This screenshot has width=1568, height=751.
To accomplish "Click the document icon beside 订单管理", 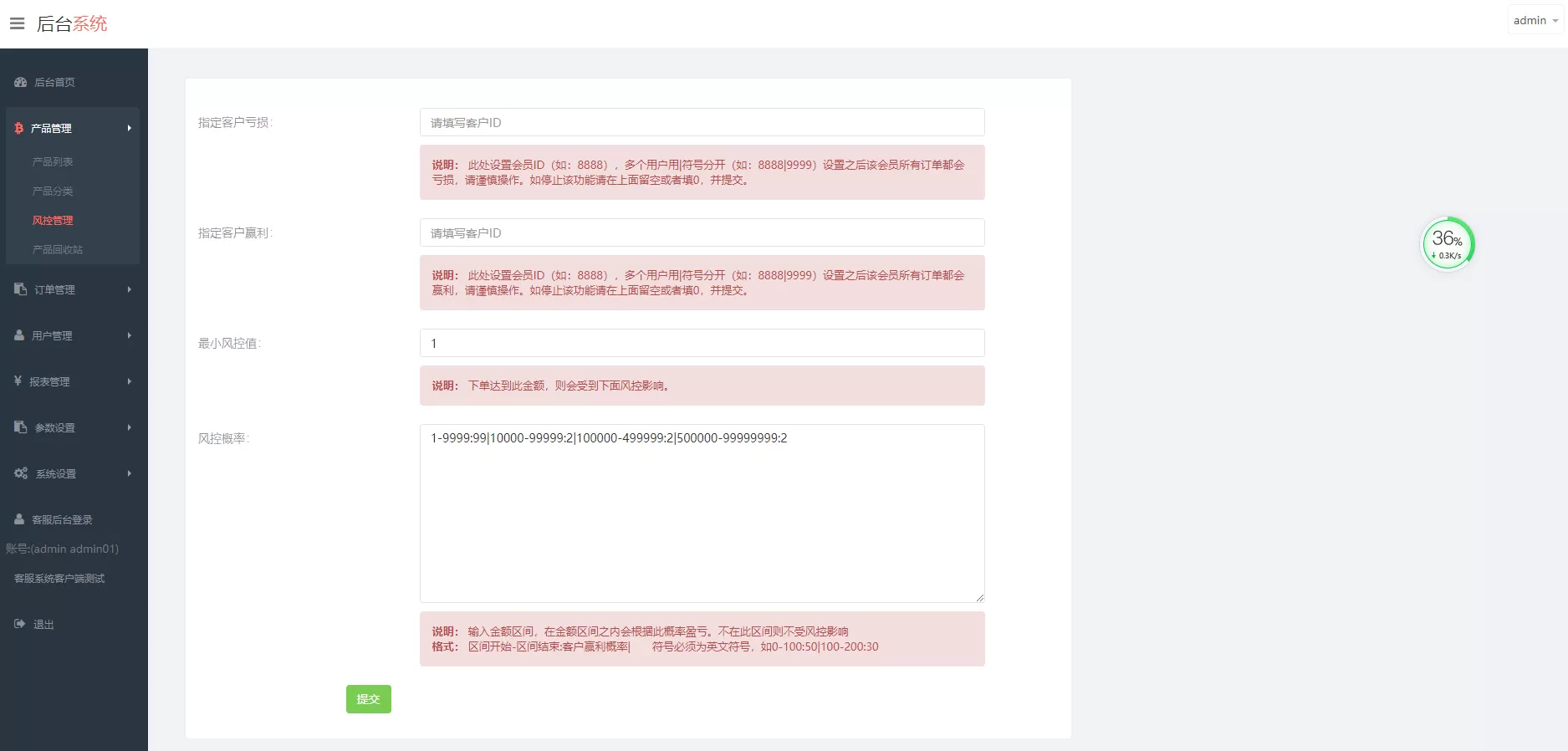I will pos(21,289).
